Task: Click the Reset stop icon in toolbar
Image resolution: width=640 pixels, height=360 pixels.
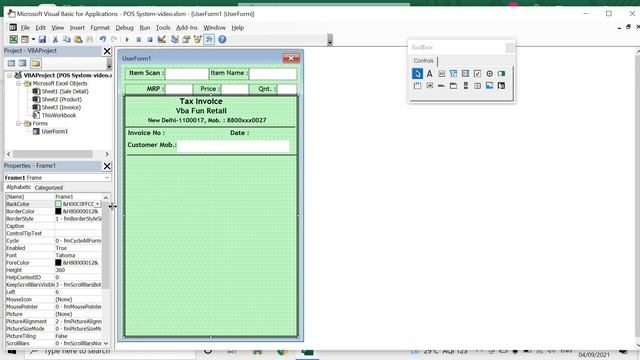Action: [150, 40]
